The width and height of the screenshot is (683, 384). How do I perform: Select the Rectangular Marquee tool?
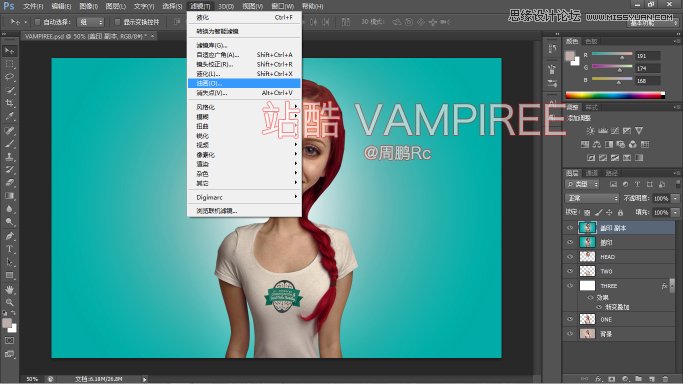9,64
